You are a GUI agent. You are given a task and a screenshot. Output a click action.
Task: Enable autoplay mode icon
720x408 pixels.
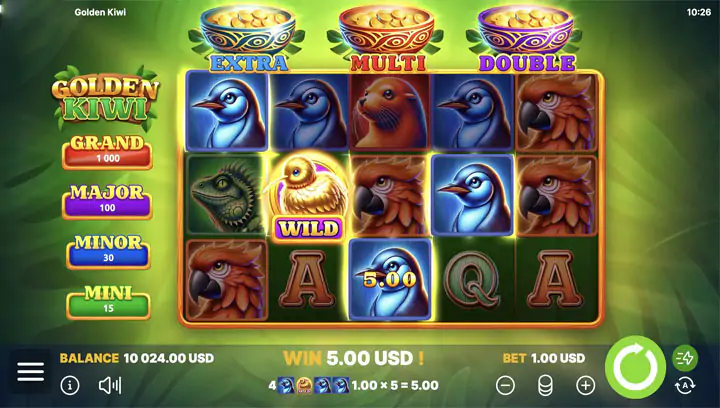685,386
